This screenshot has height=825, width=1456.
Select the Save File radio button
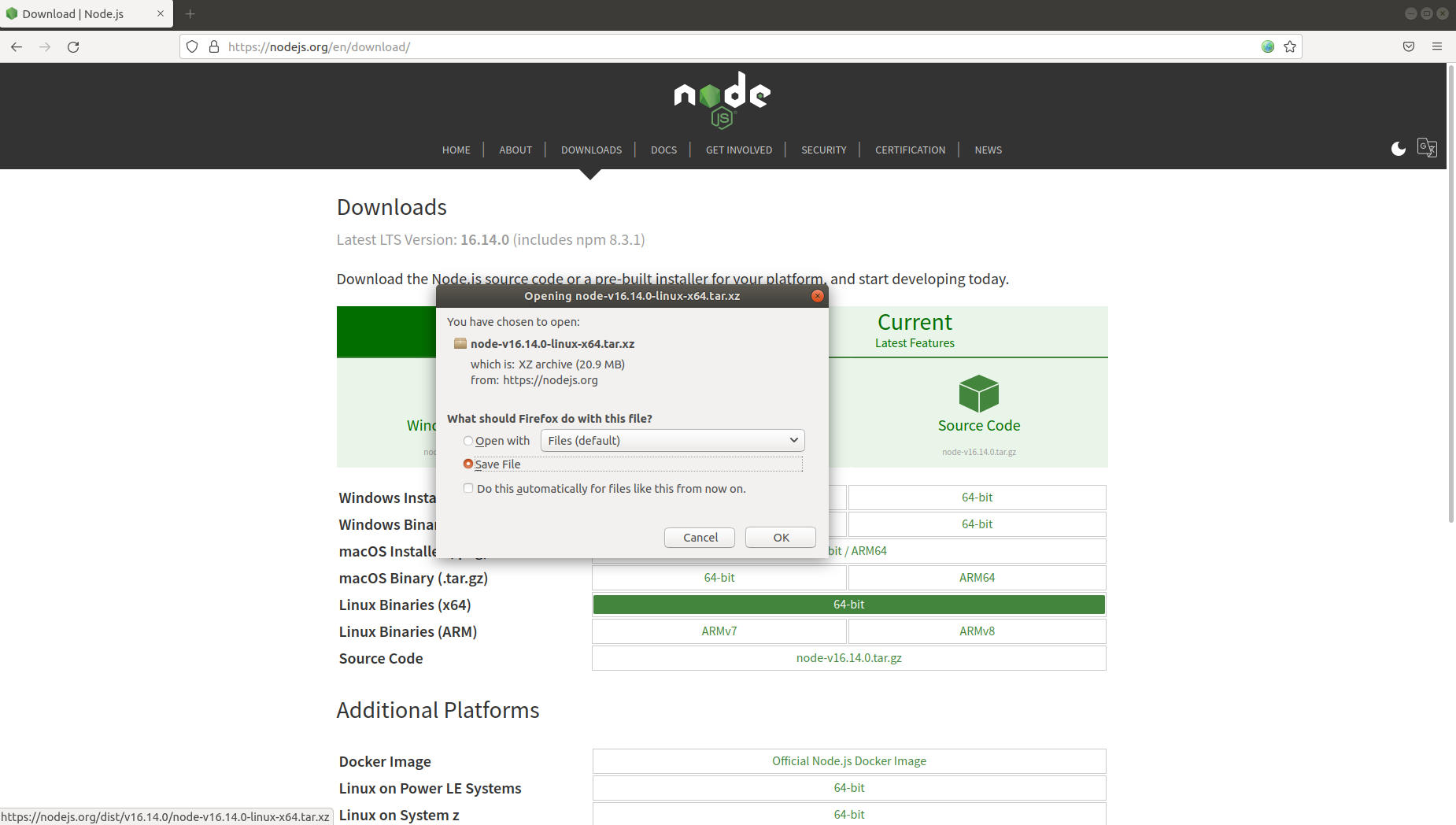click(468, 464)
